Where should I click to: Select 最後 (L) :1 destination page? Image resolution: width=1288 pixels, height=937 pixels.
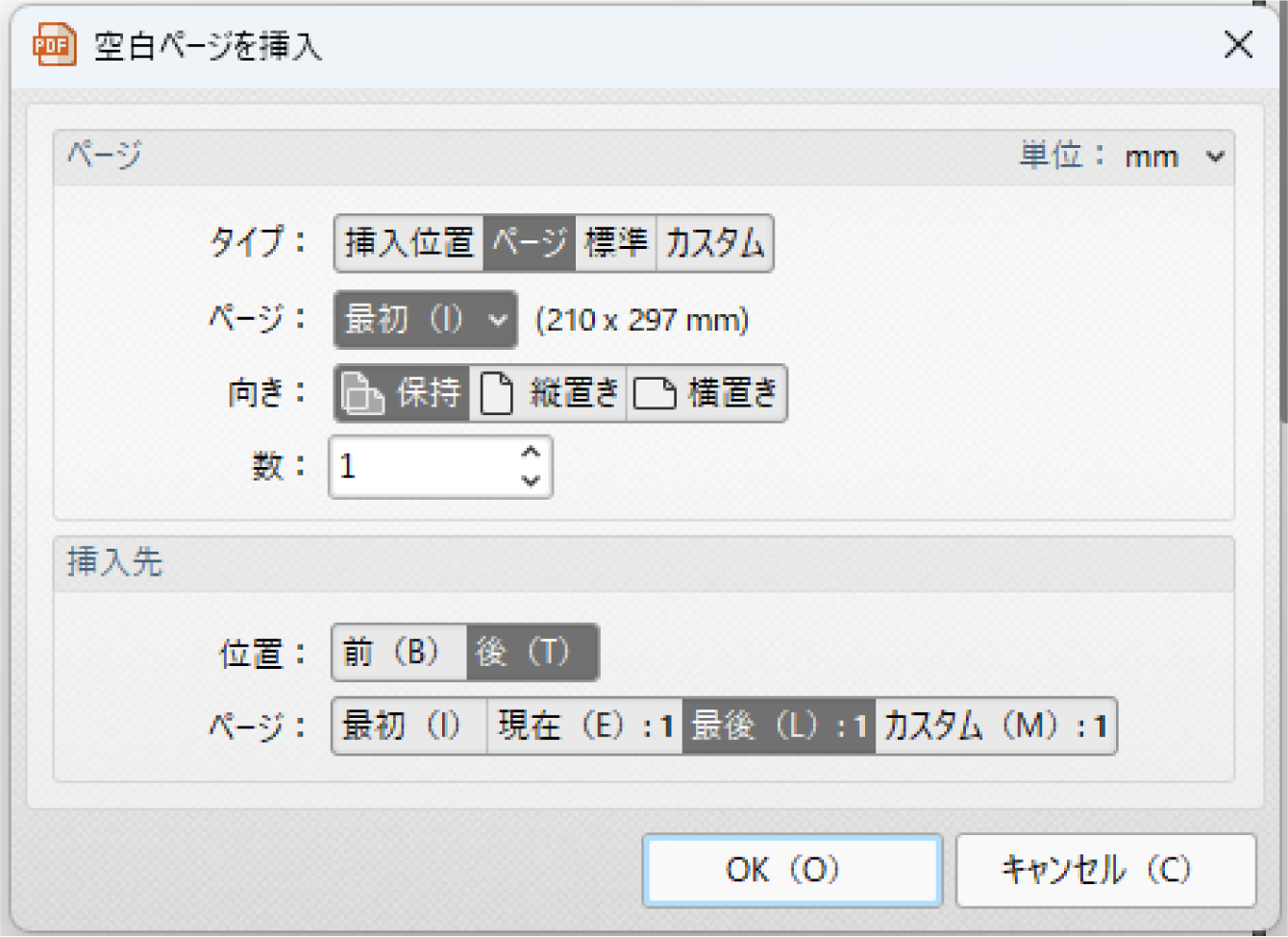[x=779, y=726]
